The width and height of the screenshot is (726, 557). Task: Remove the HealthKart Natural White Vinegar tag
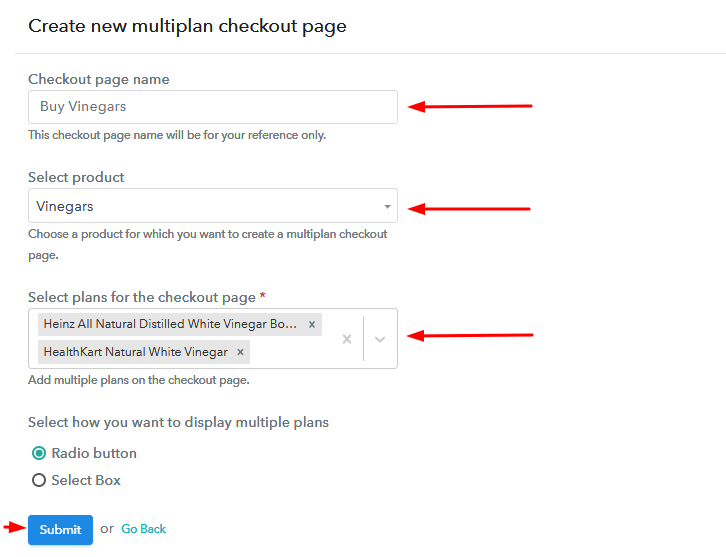click(240, 352)
